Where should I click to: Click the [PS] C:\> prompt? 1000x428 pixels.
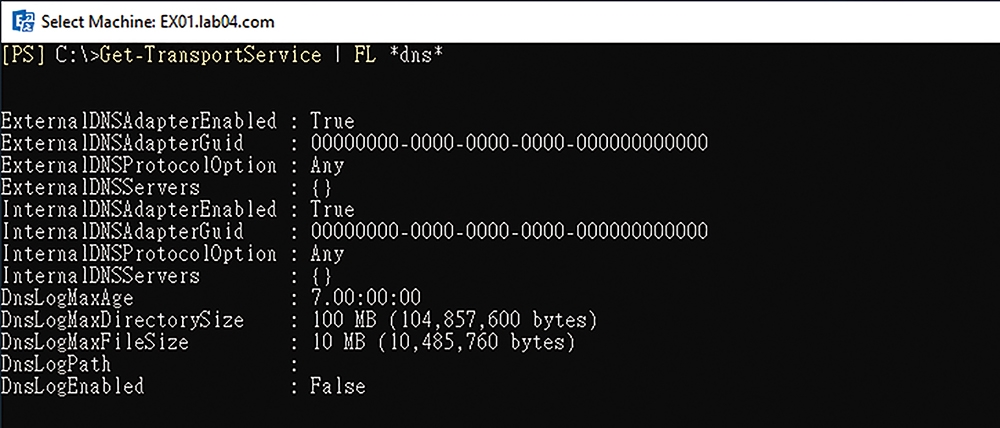coord(51,55)
